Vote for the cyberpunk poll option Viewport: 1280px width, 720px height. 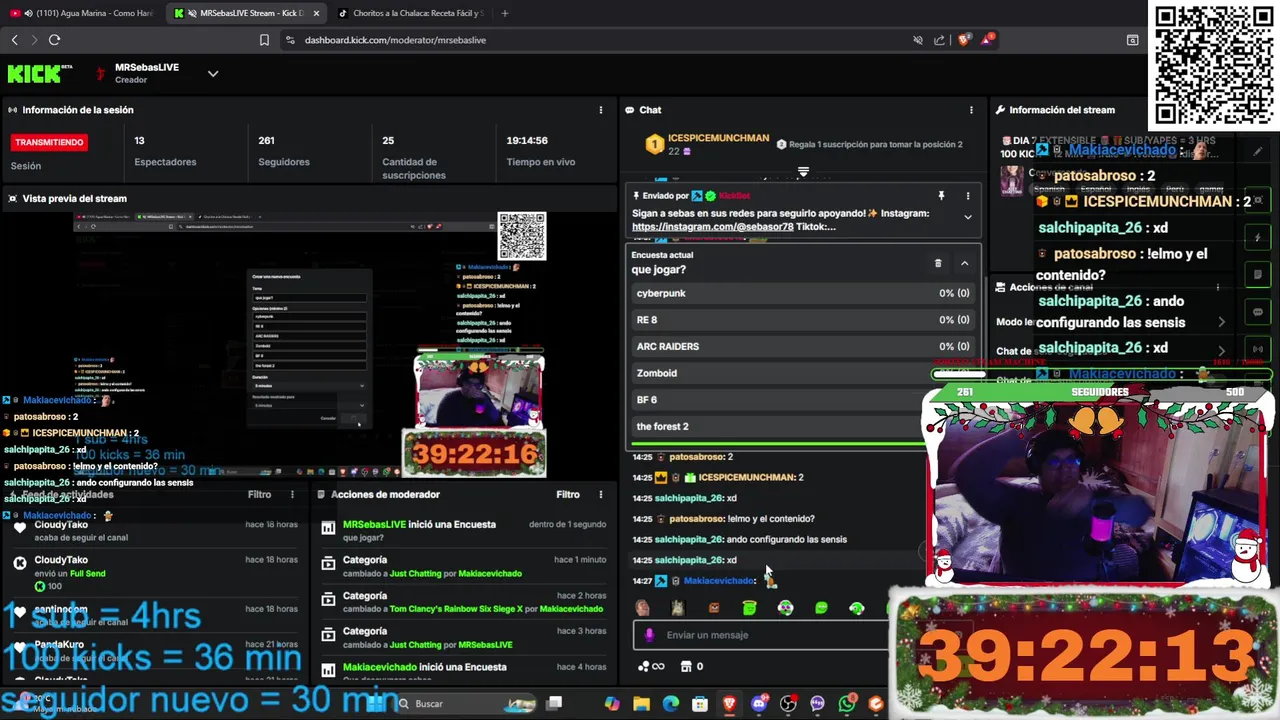pos(803,293)
